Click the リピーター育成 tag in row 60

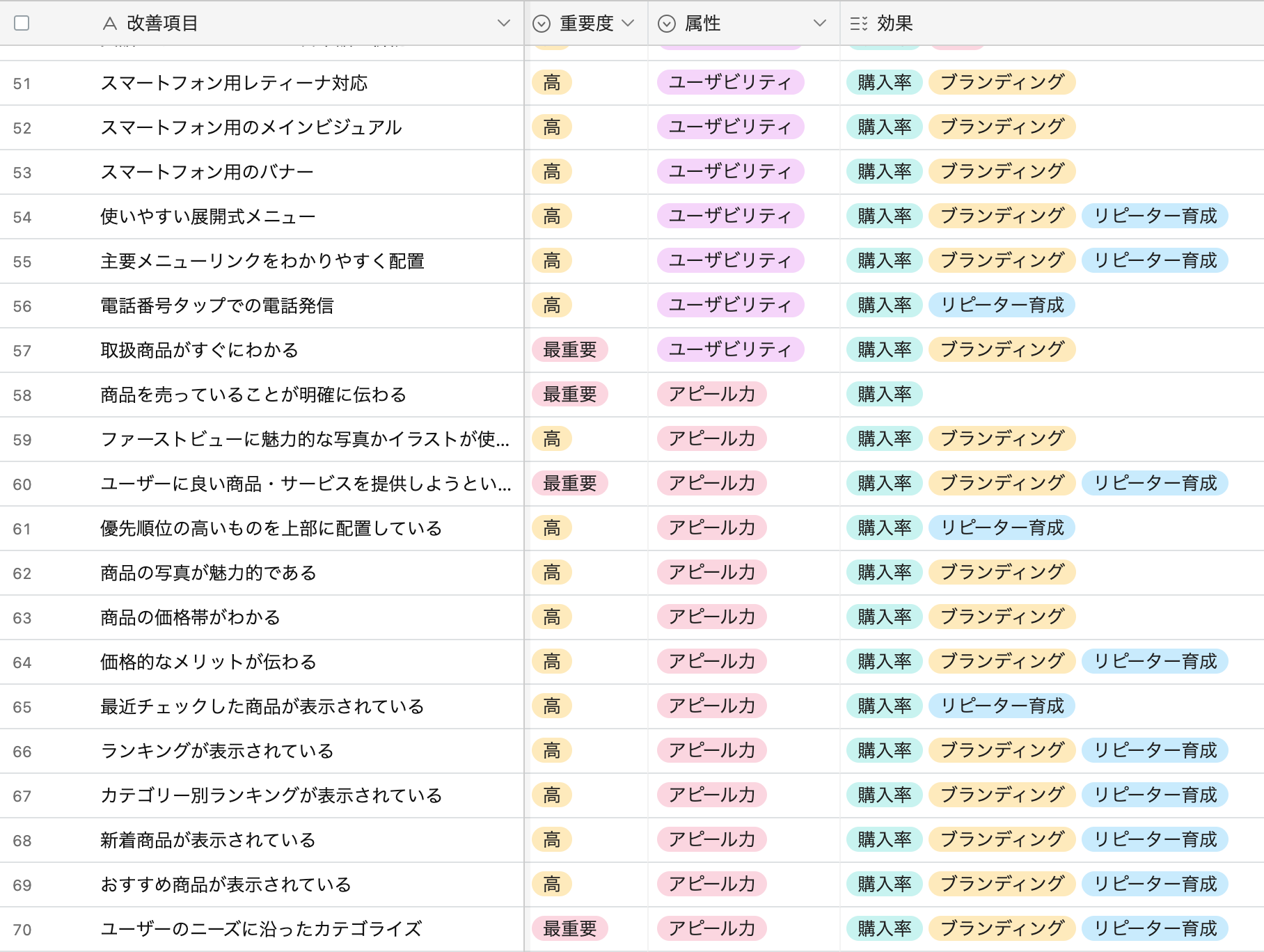pos(1155,483)
